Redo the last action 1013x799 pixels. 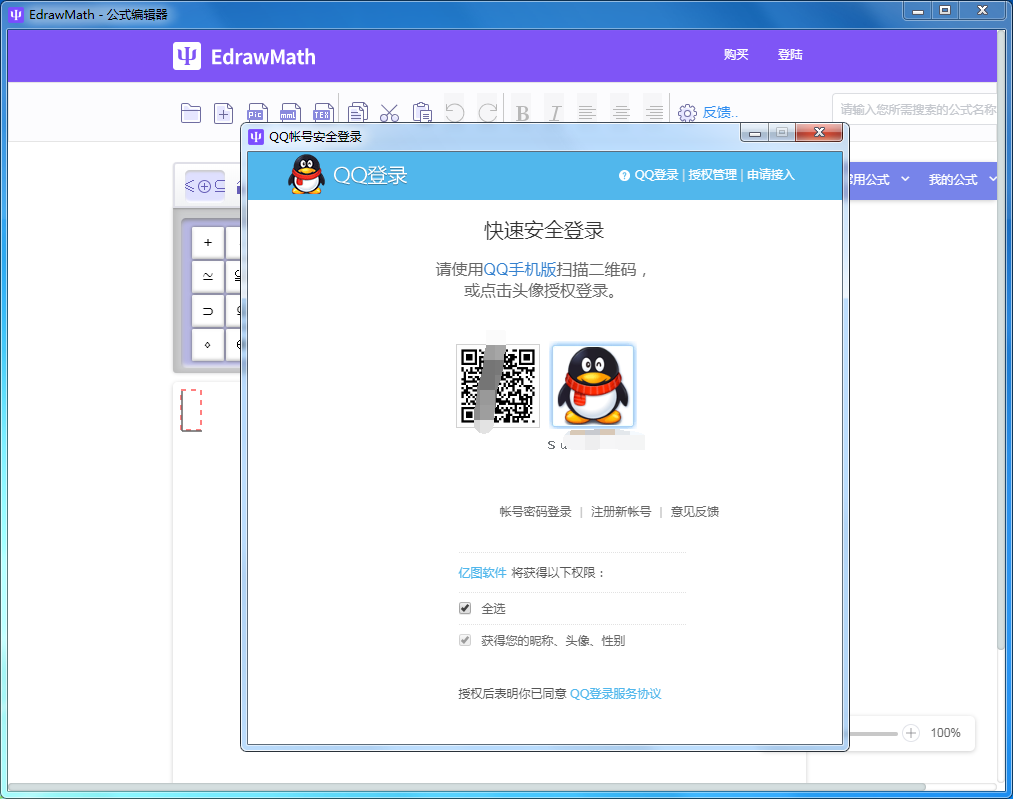click(x=488, y=113)
